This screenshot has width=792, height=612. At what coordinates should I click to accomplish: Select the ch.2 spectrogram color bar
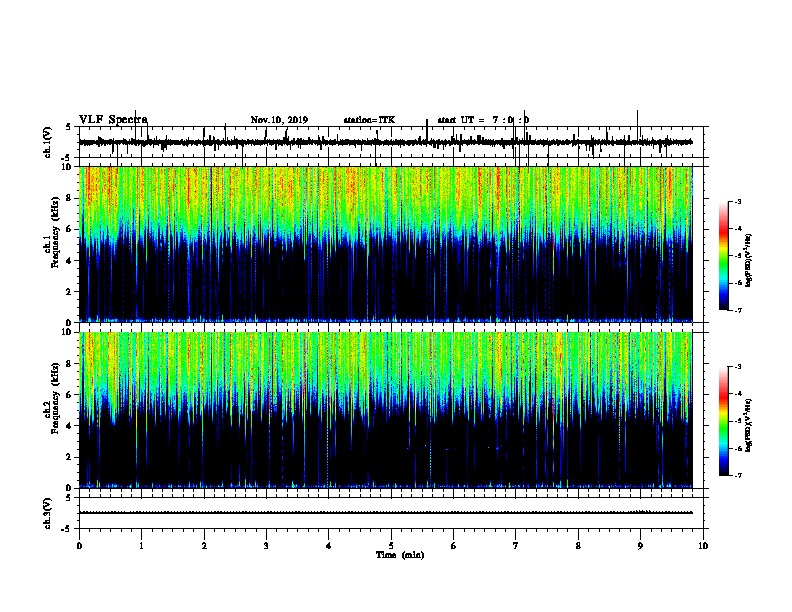click(723, 421)
